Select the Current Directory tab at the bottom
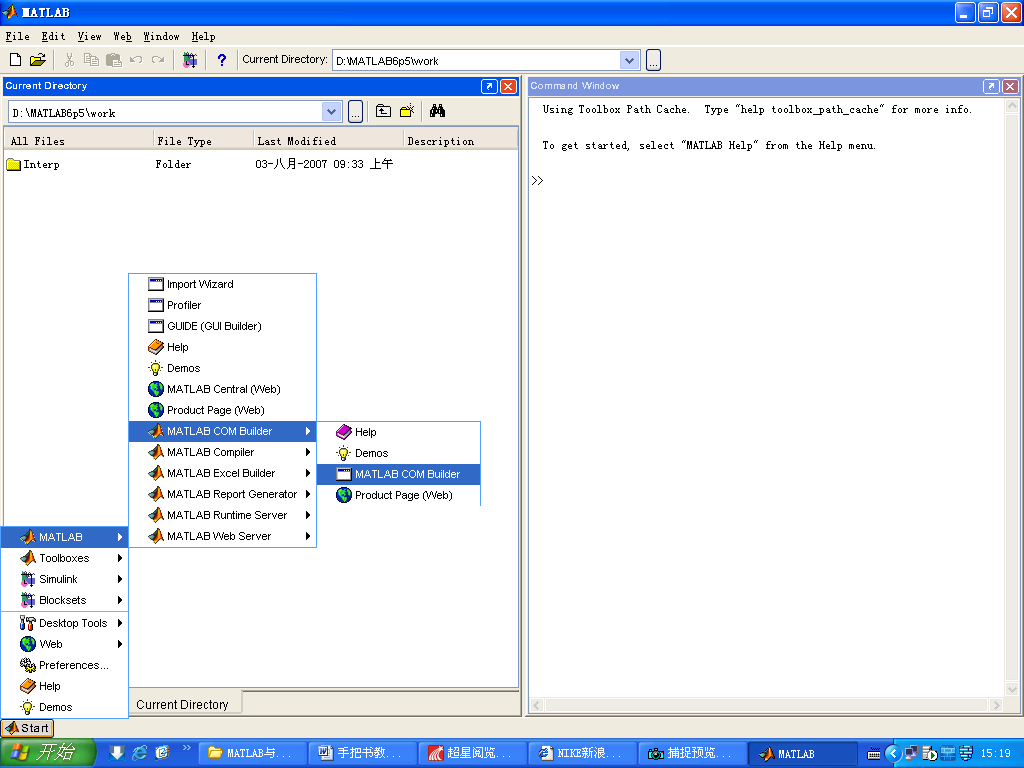This screenshot has width=1024, height=768. coord(185,704)
